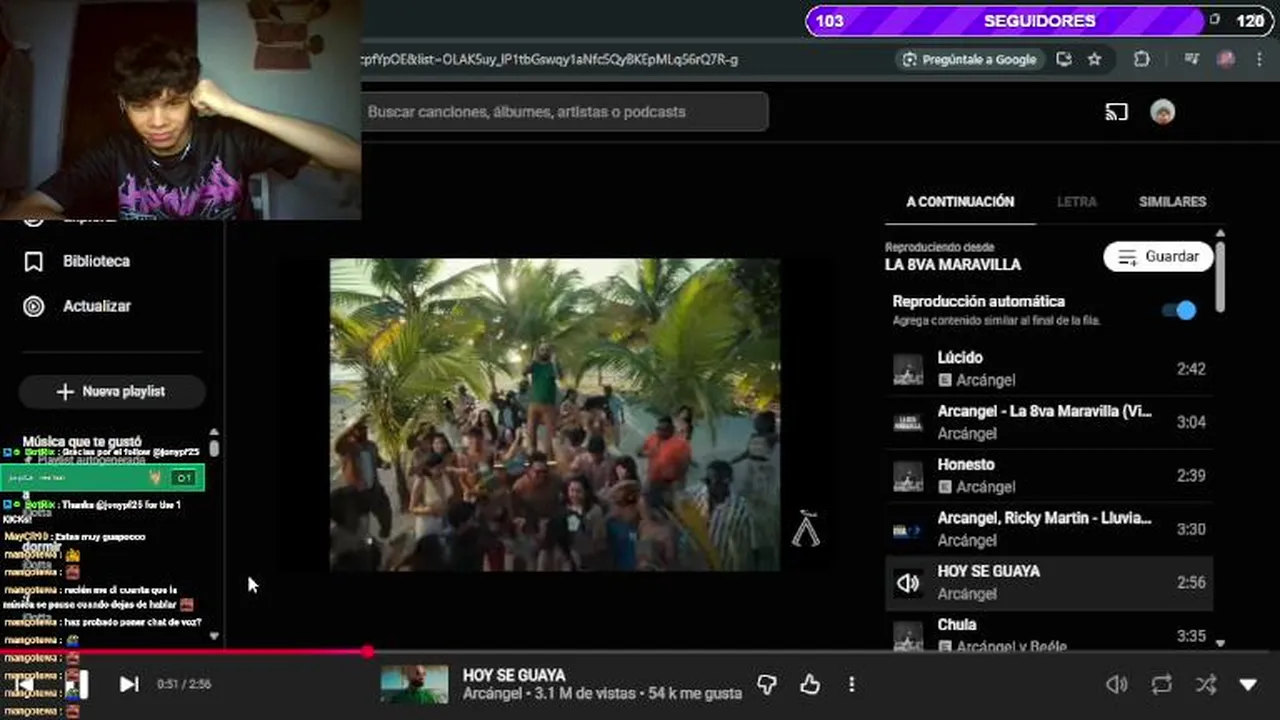Collapse the player page with down arrow
The image size is (1280, 720).
[1248, 684]
